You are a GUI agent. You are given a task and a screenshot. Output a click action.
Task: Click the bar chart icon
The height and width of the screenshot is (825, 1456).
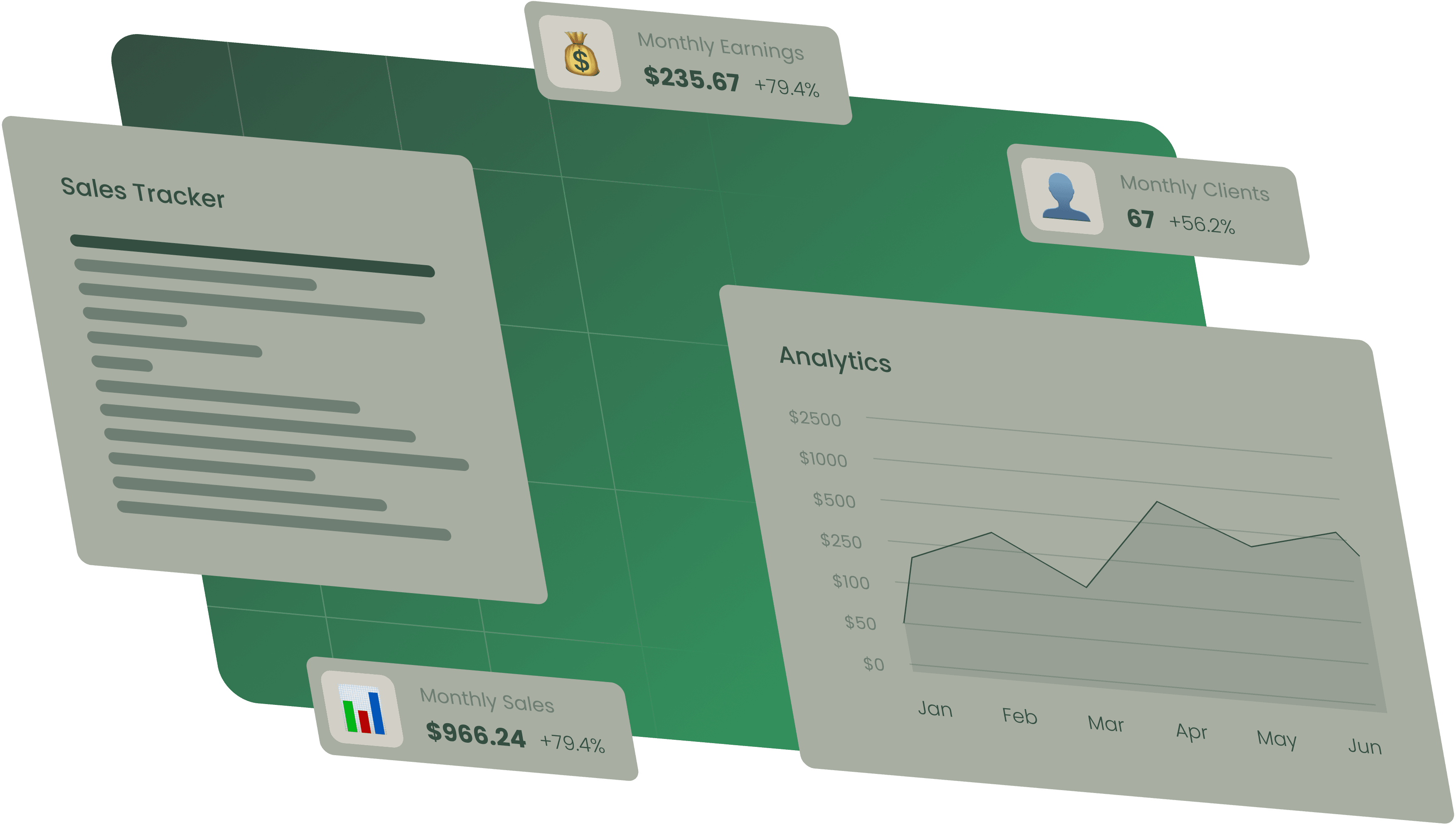click(x=362, y=709)
